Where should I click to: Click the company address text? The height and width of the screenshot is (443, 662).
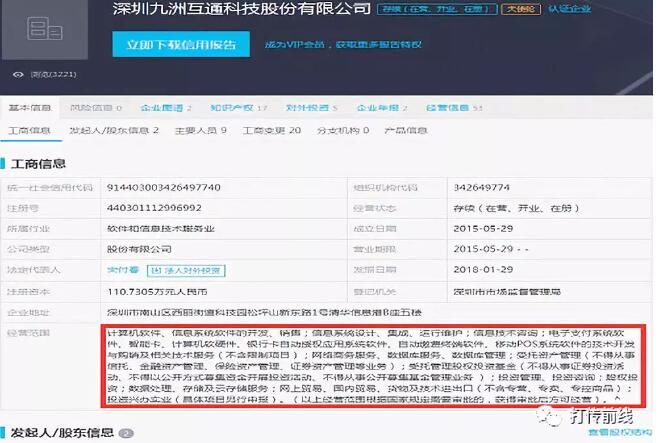pos(264,313)
